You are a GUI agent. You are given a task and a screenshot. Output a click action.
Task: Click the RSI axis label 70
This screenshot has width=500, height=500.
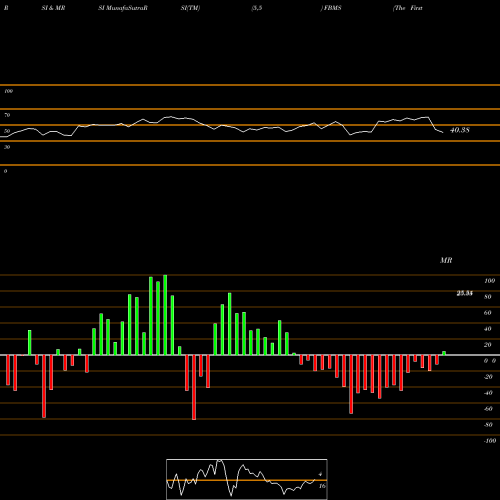7,115
